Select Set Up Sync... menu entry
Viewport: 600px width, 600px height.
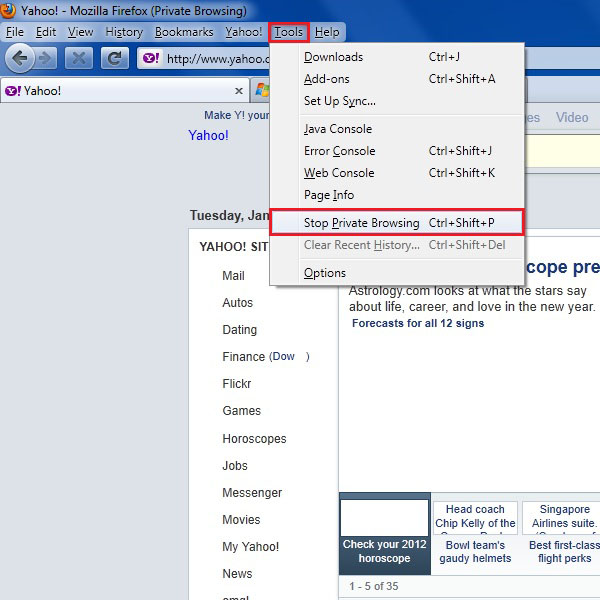pyautogui.click(x=397, y=101)
